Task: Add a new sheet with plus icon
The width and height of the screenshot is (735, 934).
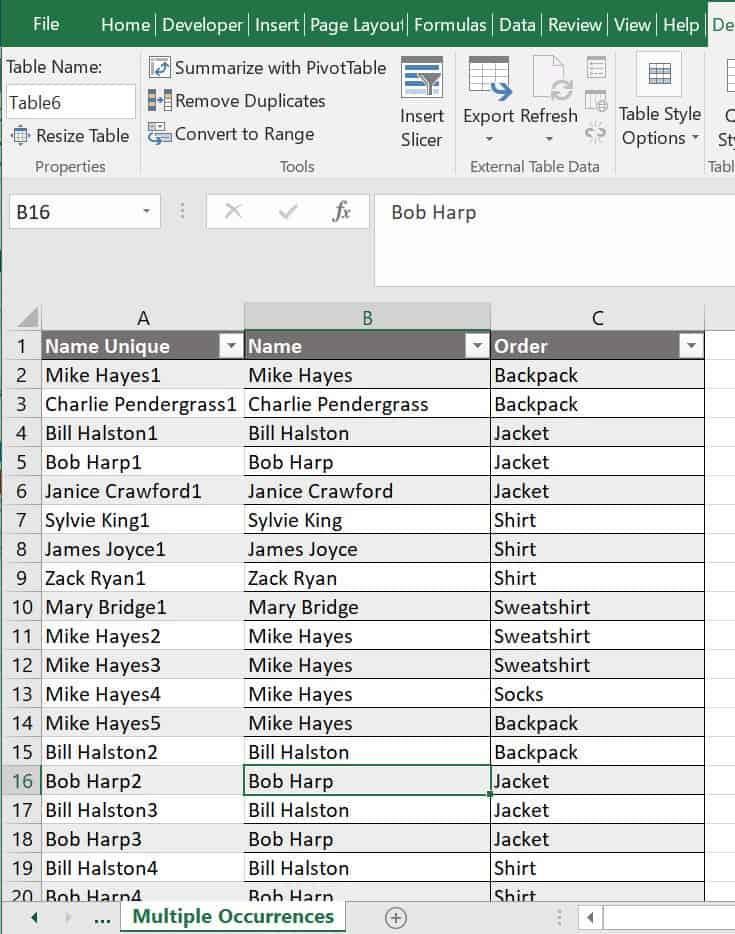Action: pyautogui.click(x=396, y=917)
